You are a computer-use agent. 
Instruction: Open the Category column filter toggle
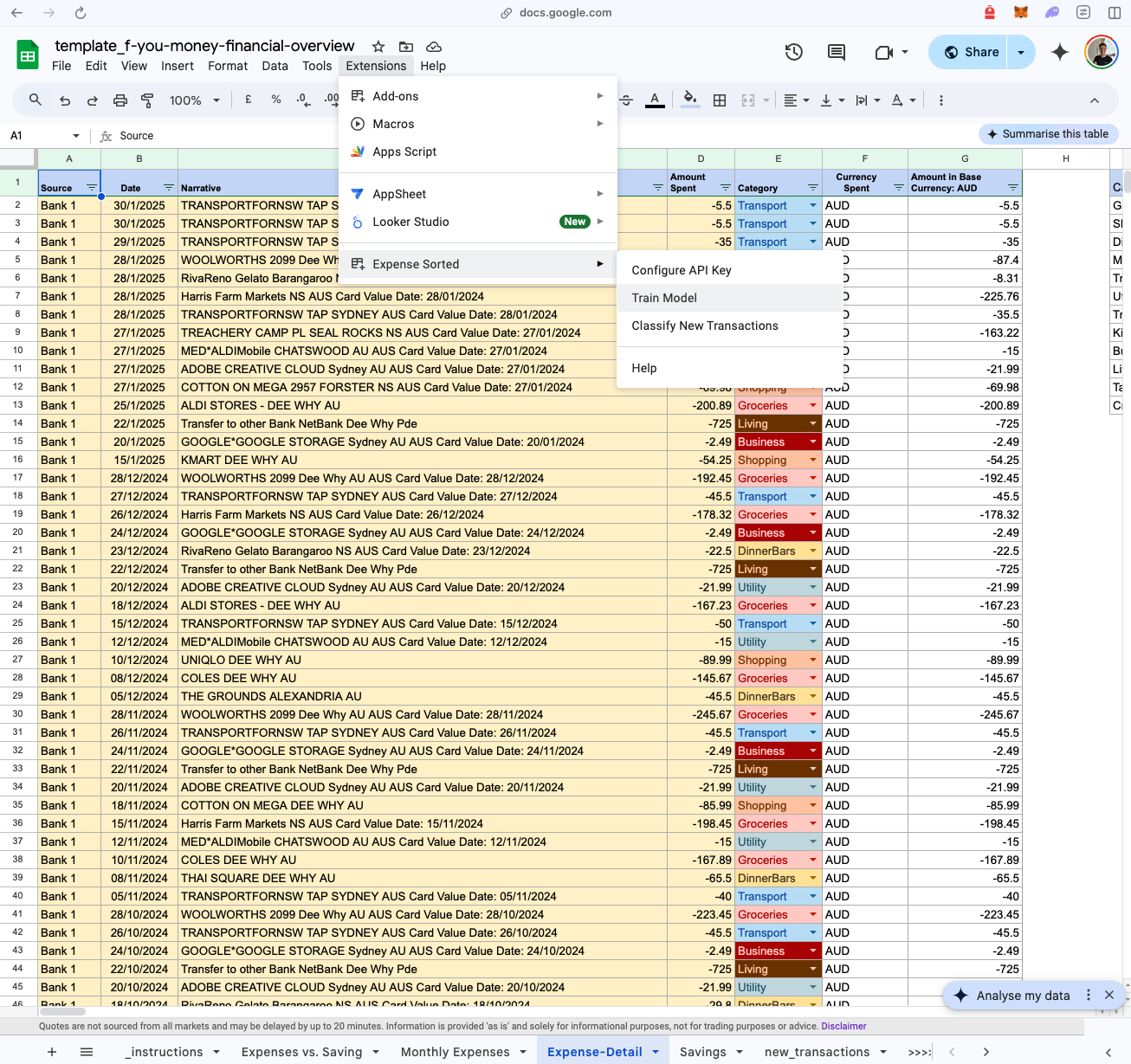tap(813, 188)
